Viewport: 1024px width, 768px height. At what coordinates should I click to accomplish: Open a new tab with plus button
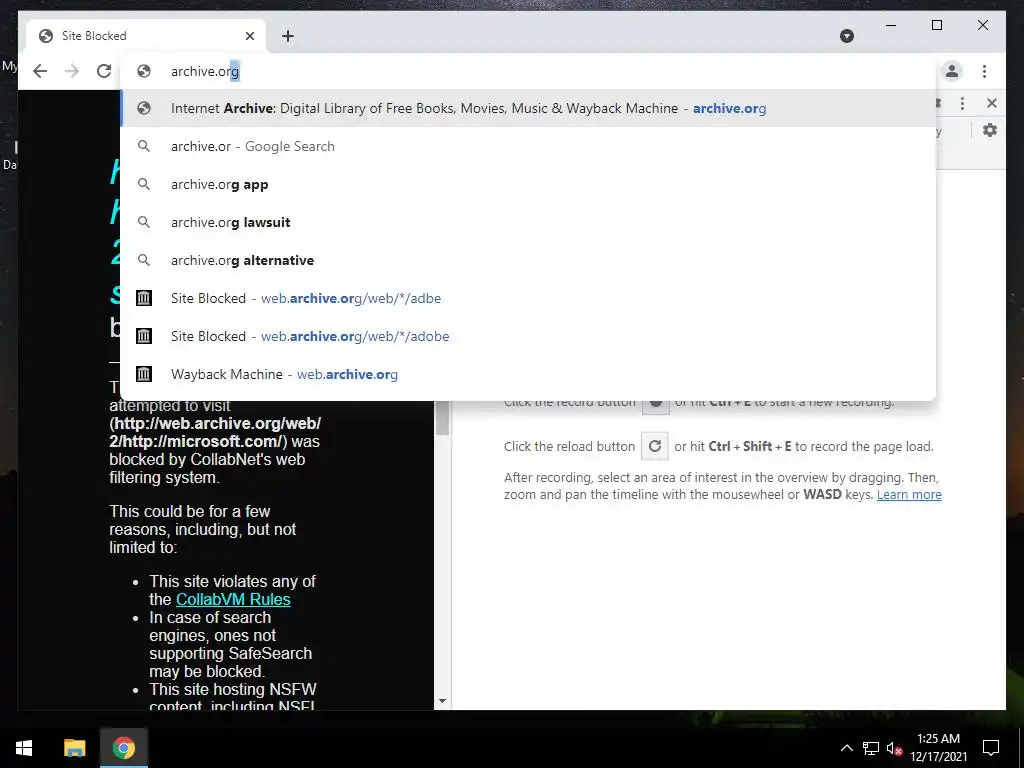[x=288, y=36]
